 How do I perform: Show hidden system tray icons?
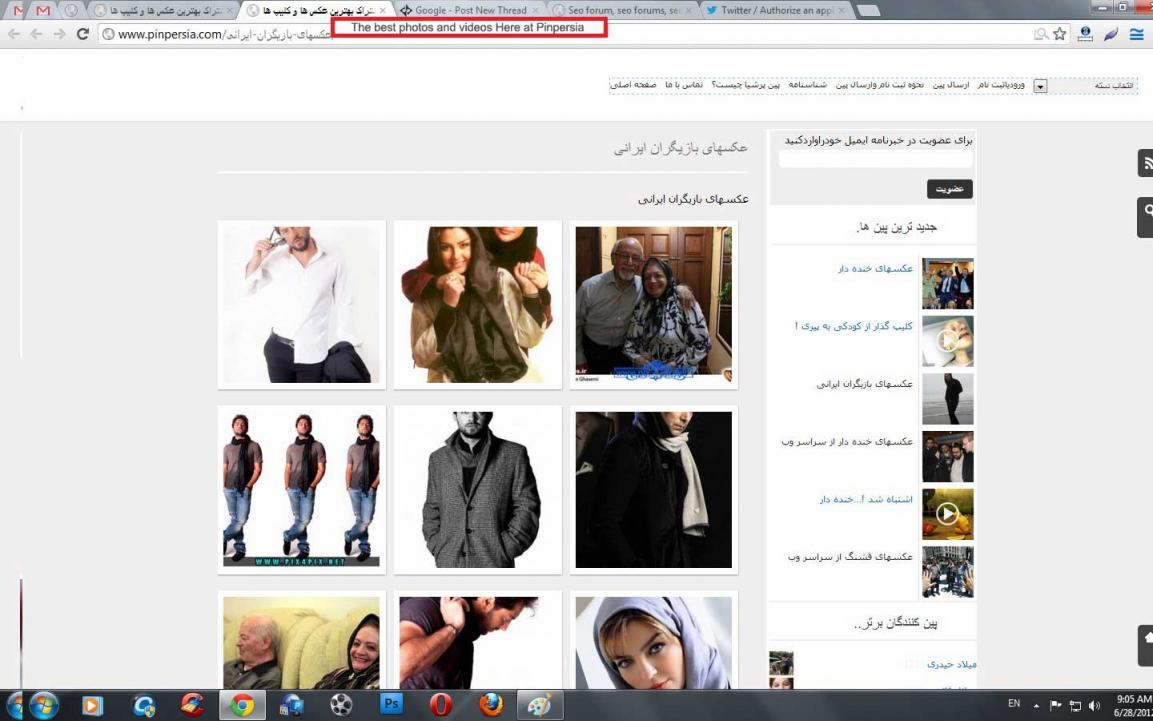1036,706
